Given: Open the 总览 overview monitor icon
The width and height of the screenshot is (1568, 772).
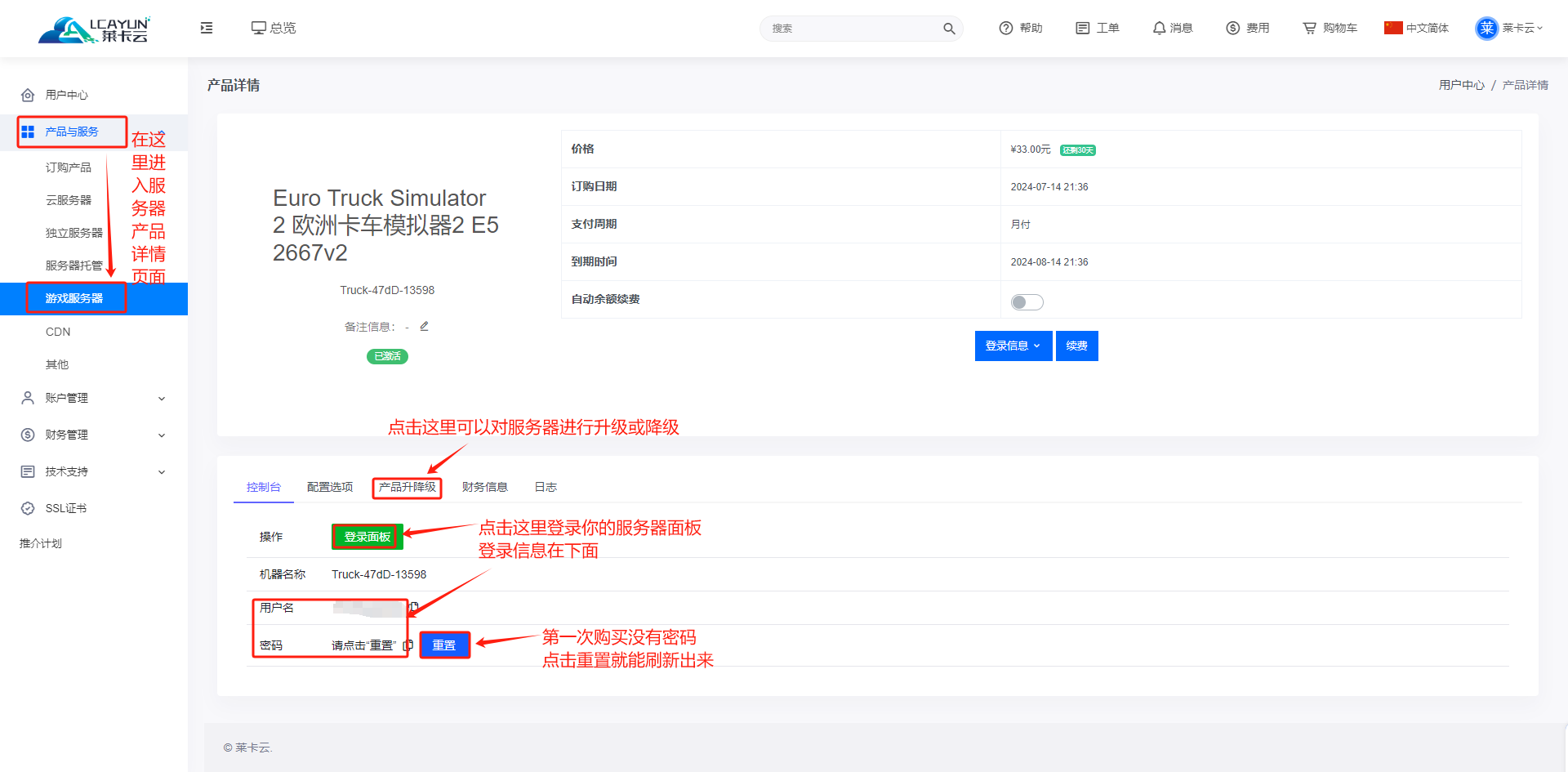Looking at the screenshot, I should coord(258,28).
